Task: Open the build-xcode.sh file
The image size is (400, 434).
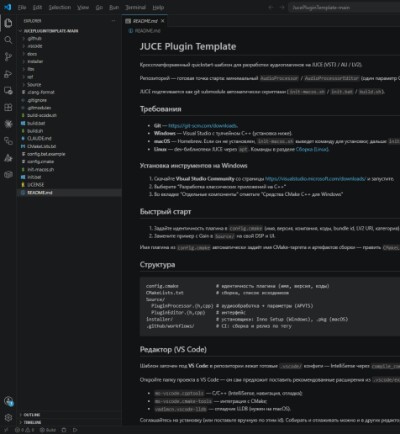Action: click(x=69, y=115)
